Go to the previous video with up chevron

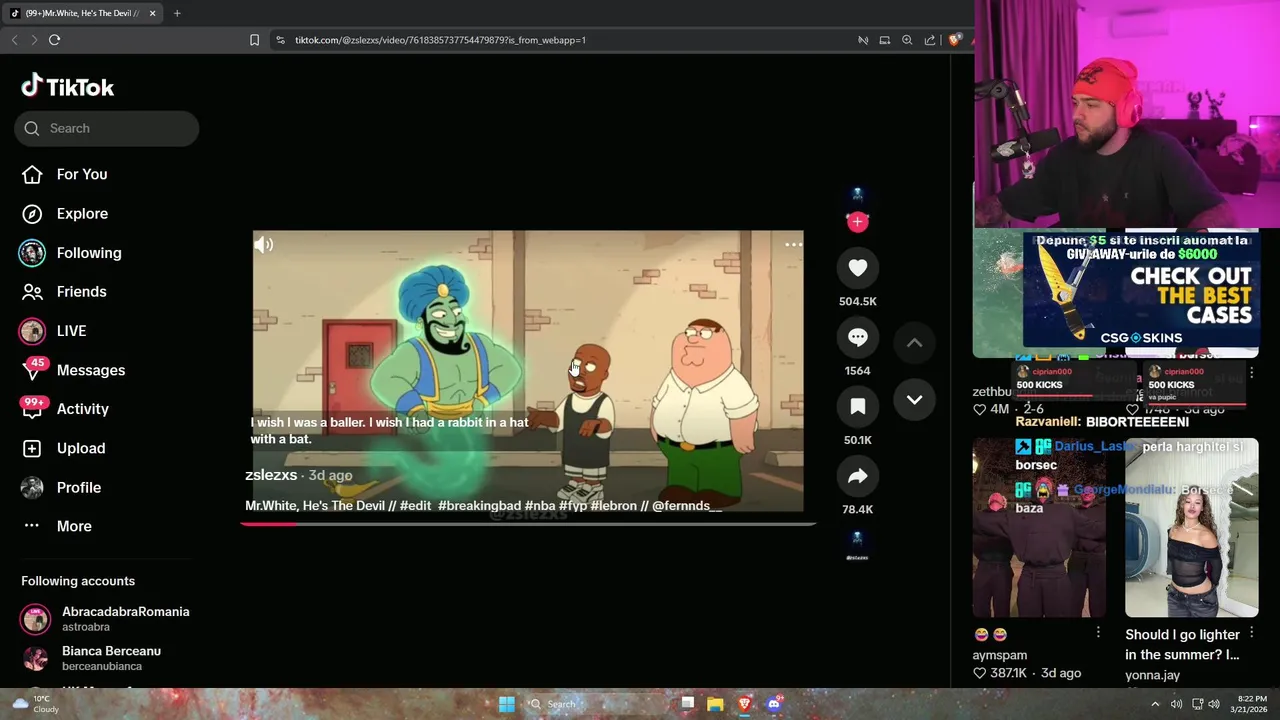(x=914, y=343)
